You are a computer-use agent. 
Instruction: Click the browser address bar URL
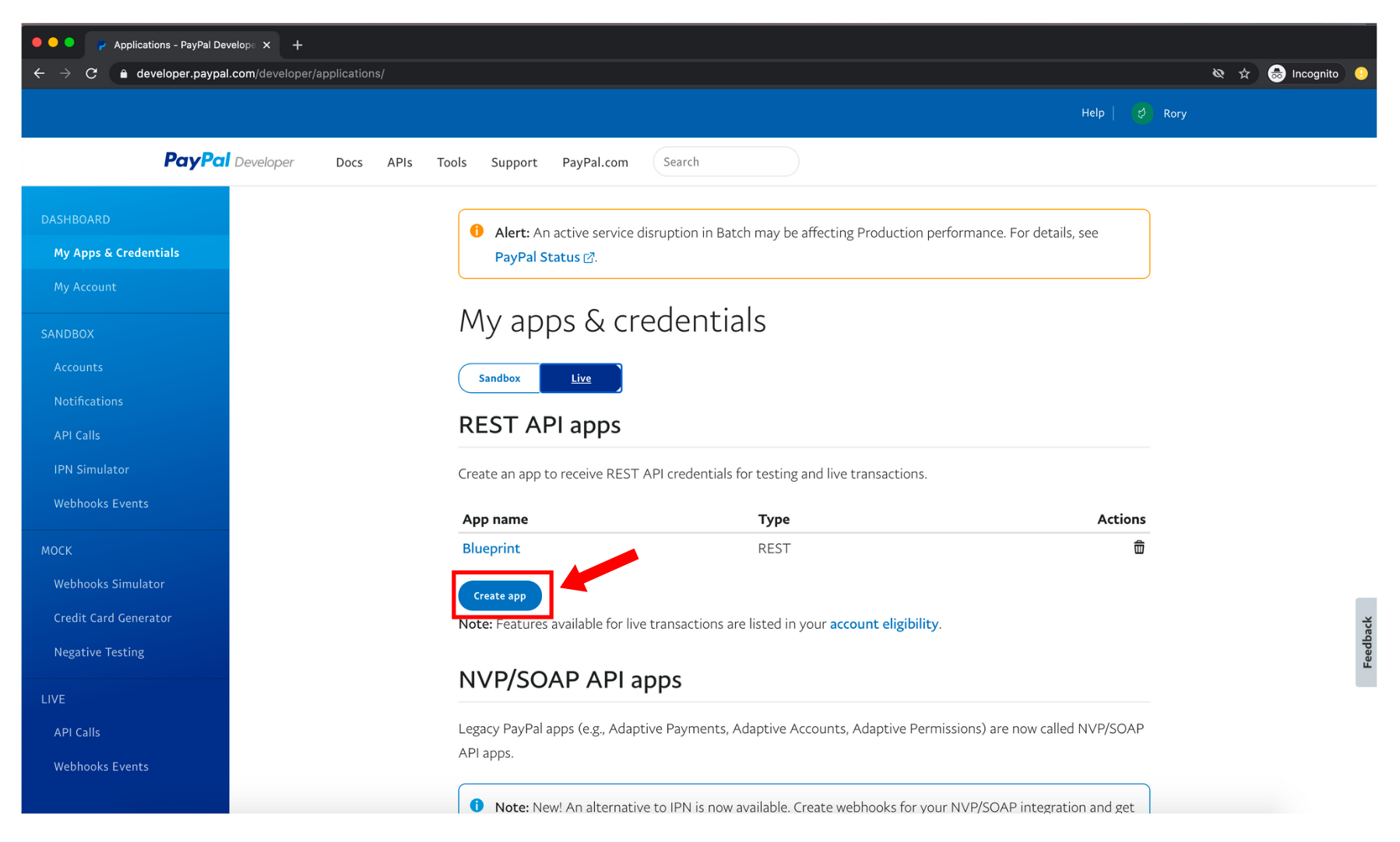point(260,73)
